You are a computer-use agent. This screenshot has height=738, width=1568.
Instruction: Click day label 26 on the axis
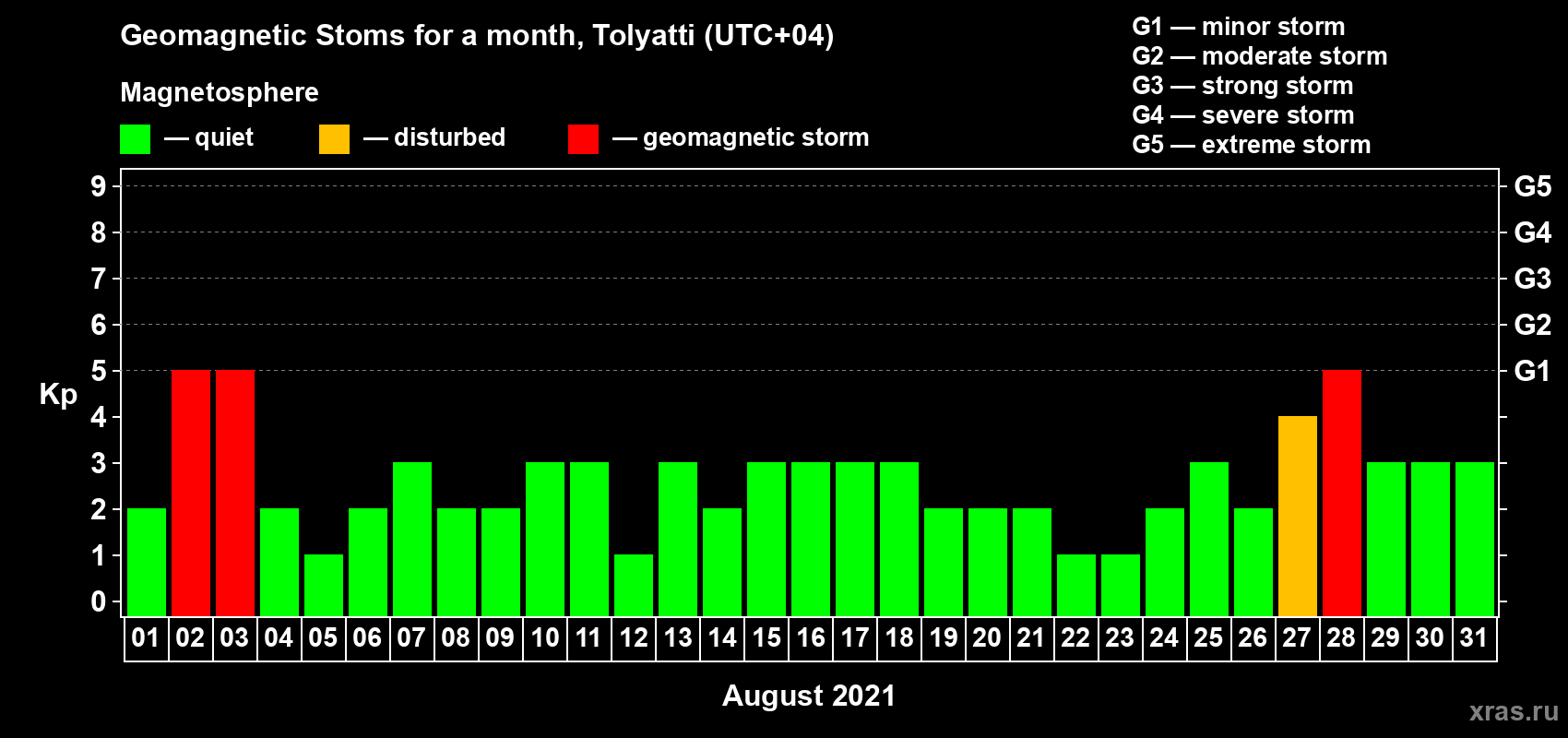1253,637
